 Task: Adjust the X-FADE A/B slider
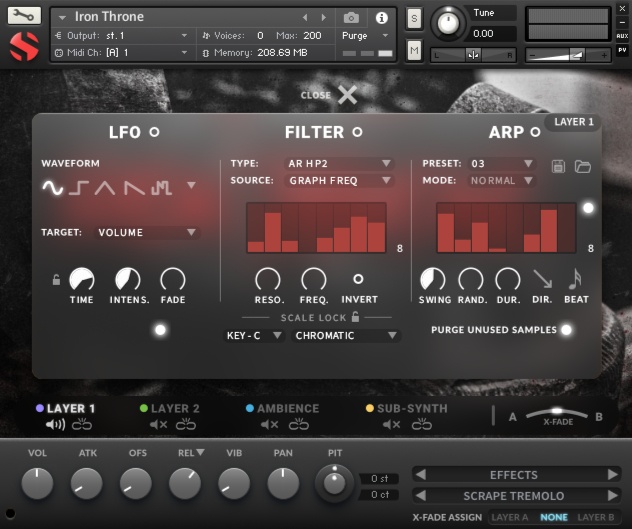coord(557,412)
